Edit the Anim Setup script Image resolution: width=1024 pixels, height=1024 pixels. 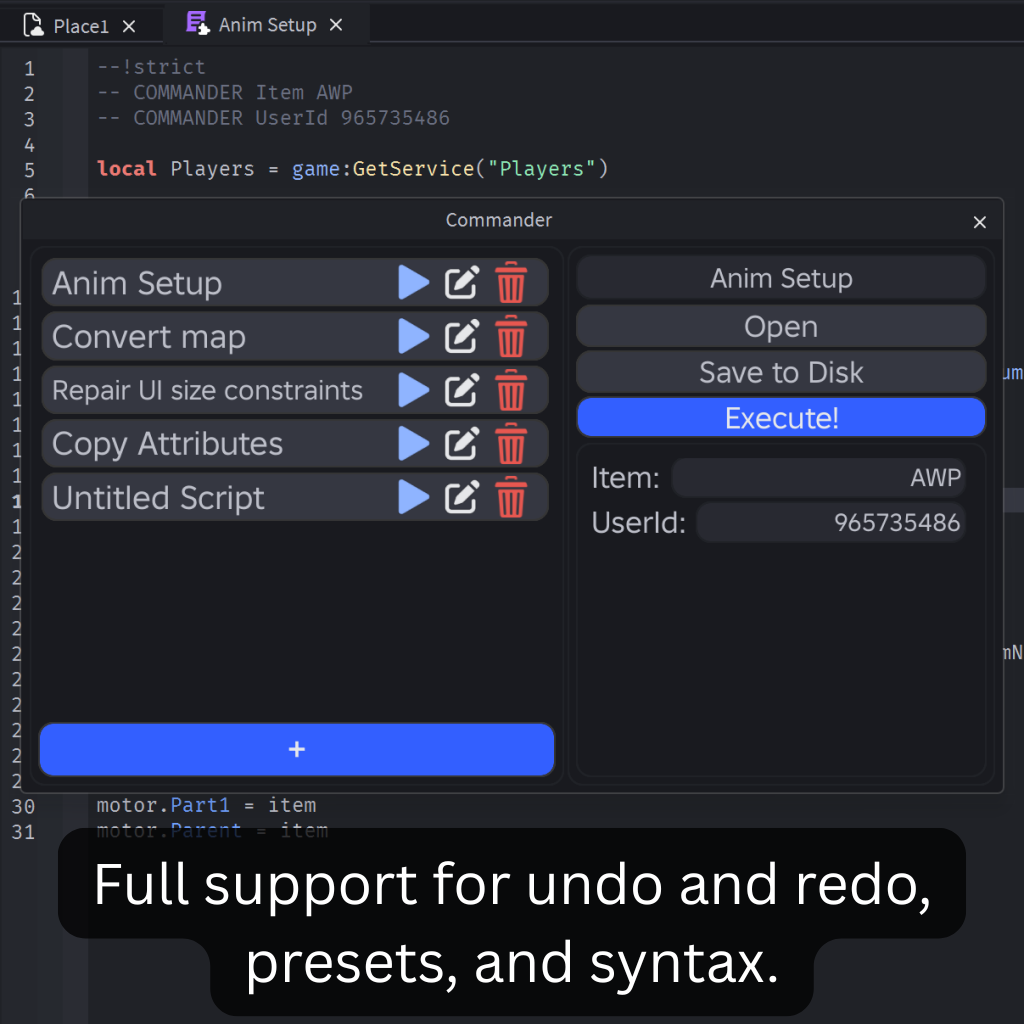coord(461,283)
